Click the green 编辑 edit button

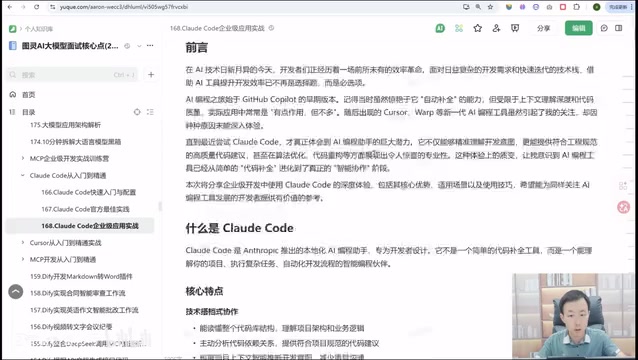coord(579,28)
